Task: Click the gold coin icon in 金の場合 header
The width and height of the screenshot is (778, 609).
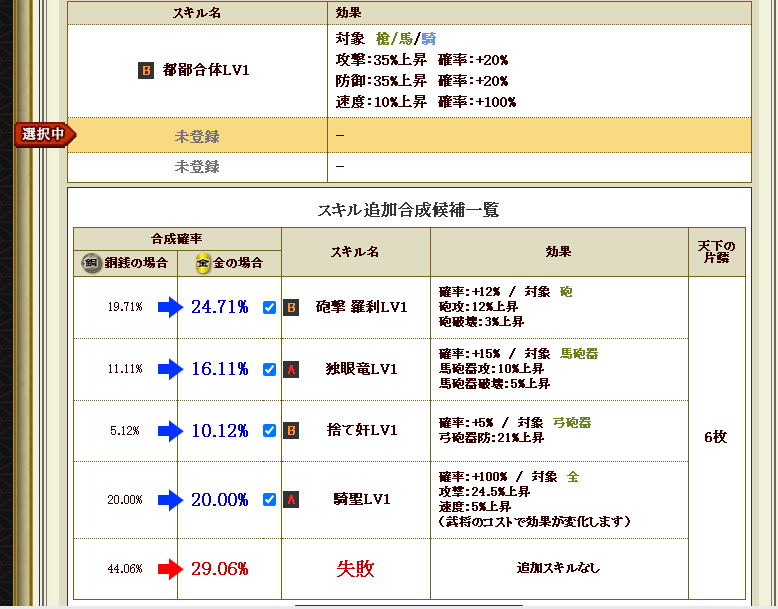Action: point(202,263)
